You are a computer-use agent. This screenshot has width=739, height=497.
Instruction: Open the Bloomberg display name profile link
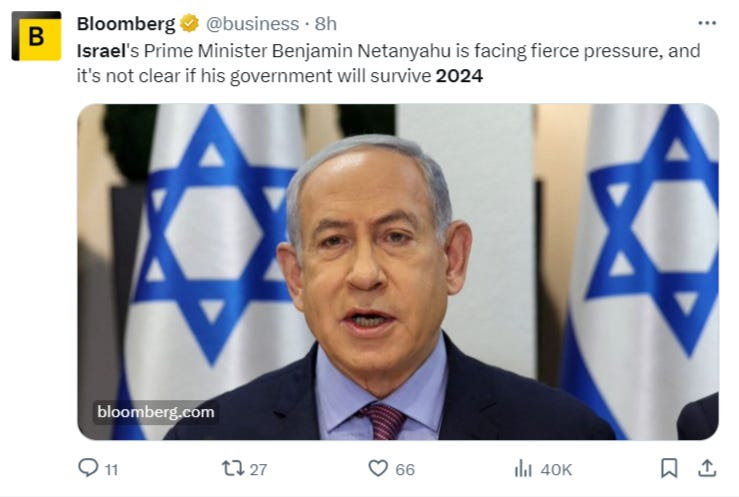pos(126,24)
